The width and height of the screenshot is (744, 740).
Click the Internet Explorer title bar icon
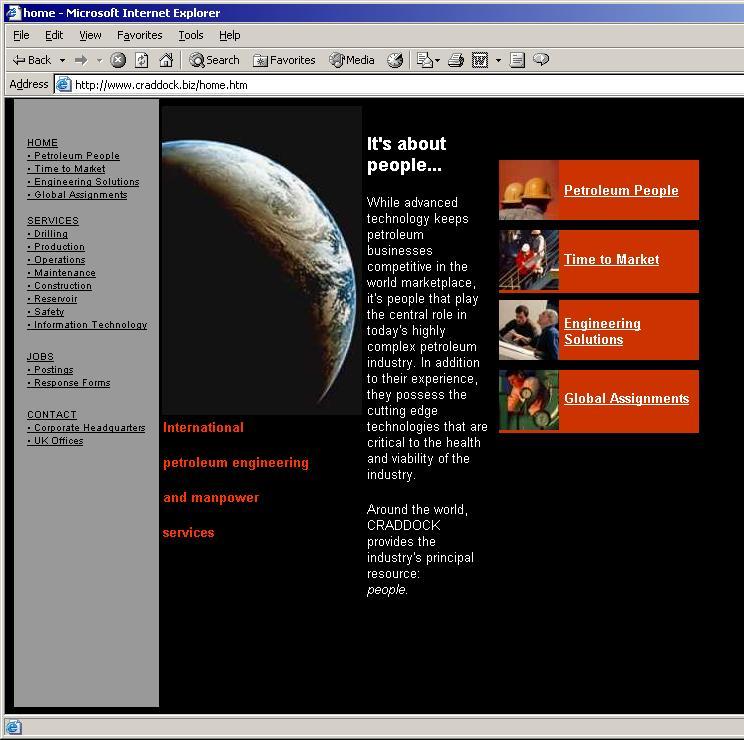[x=12, y=12]
